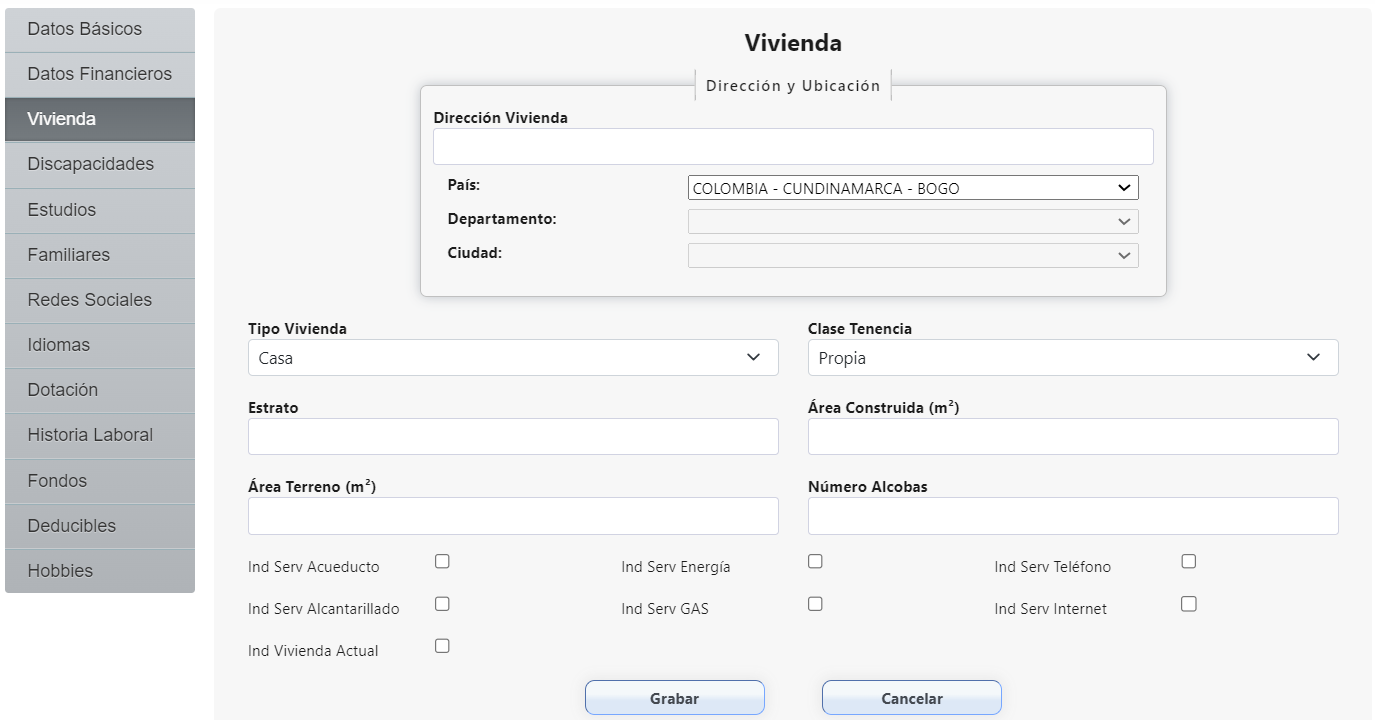The height and width of the screenshot is (720, 1375).
Task: Switch to the Datos Financieros section
Action: coord(97,74)
